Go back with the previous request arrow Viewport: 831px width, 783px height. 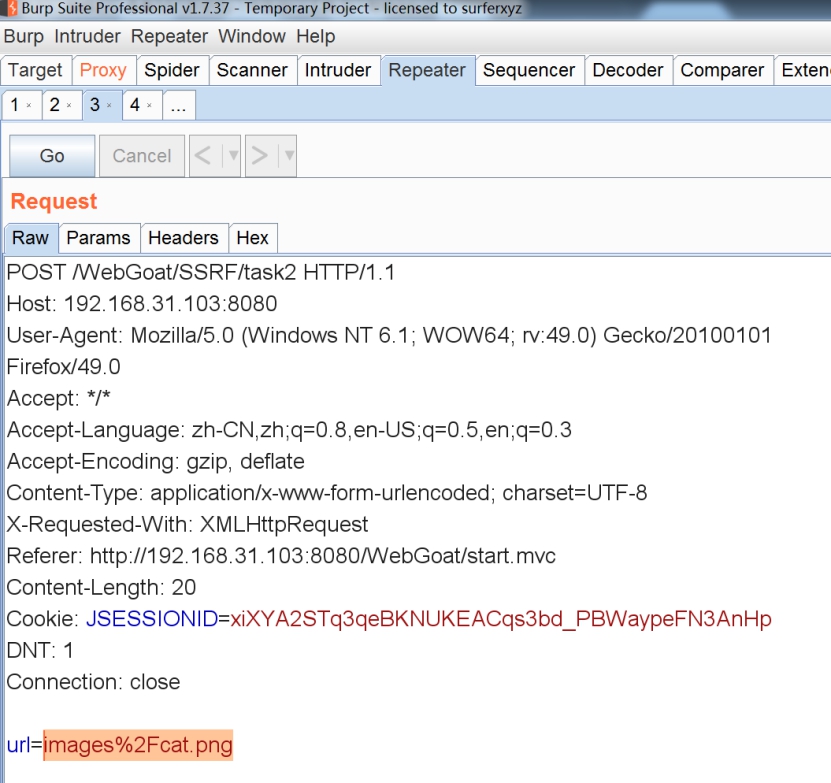pyautogui.click(x=203, y=155)
